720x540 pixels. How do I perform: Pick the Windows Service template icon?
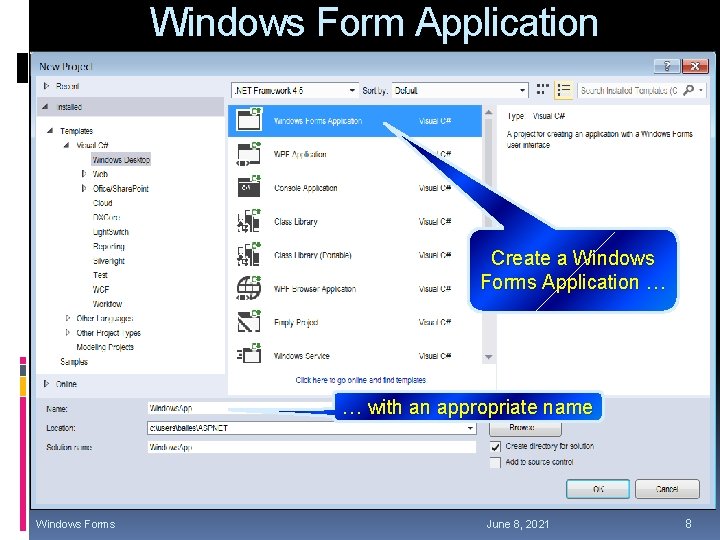(249, 354)
